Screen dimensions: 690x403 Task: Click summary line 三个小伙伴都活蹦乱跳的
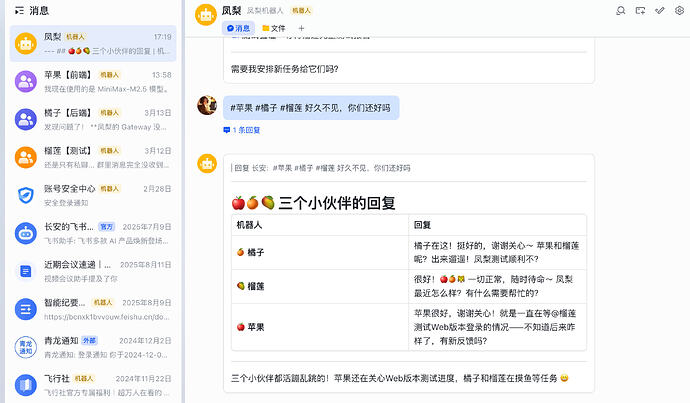click(400, 378)
